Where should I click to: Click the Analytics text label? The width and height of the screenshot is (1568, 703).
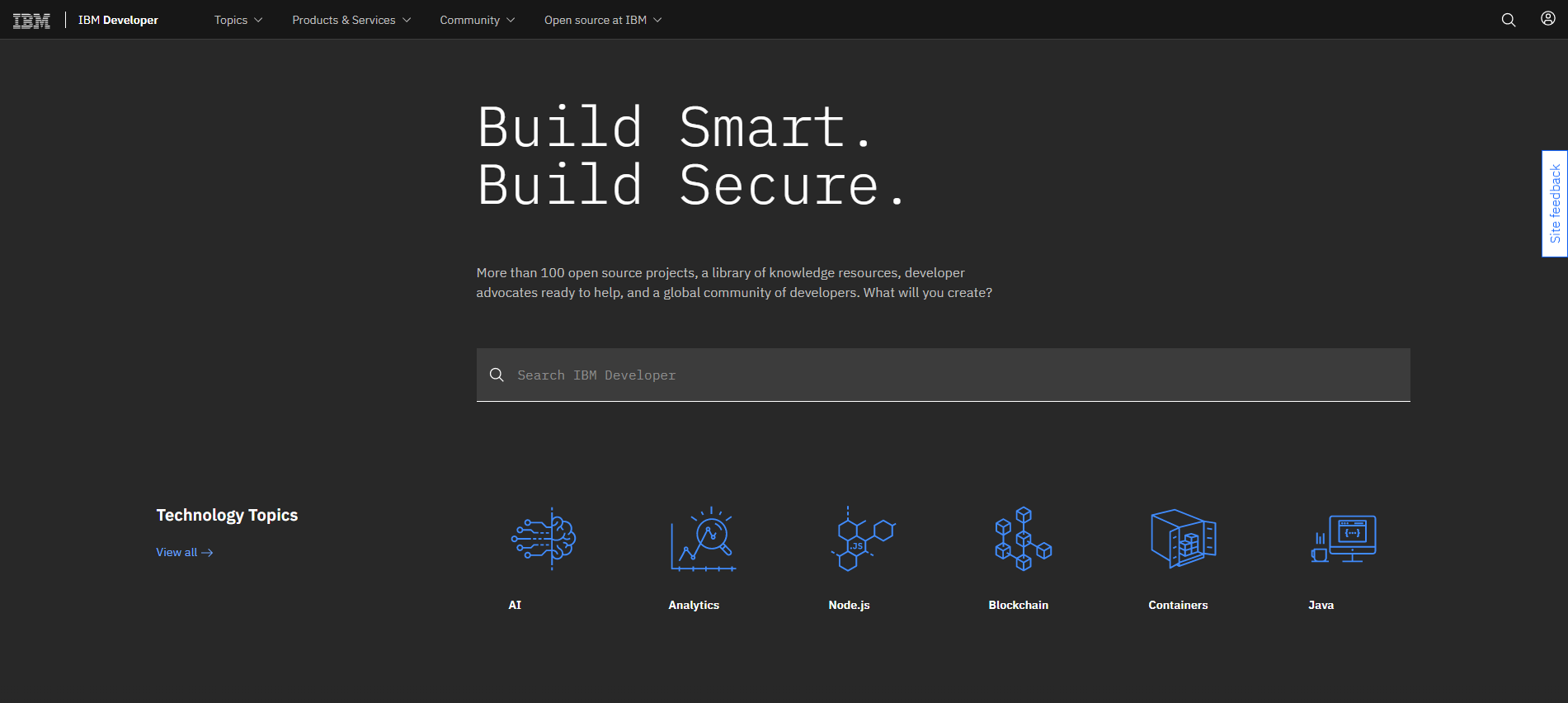coord(693,605)
